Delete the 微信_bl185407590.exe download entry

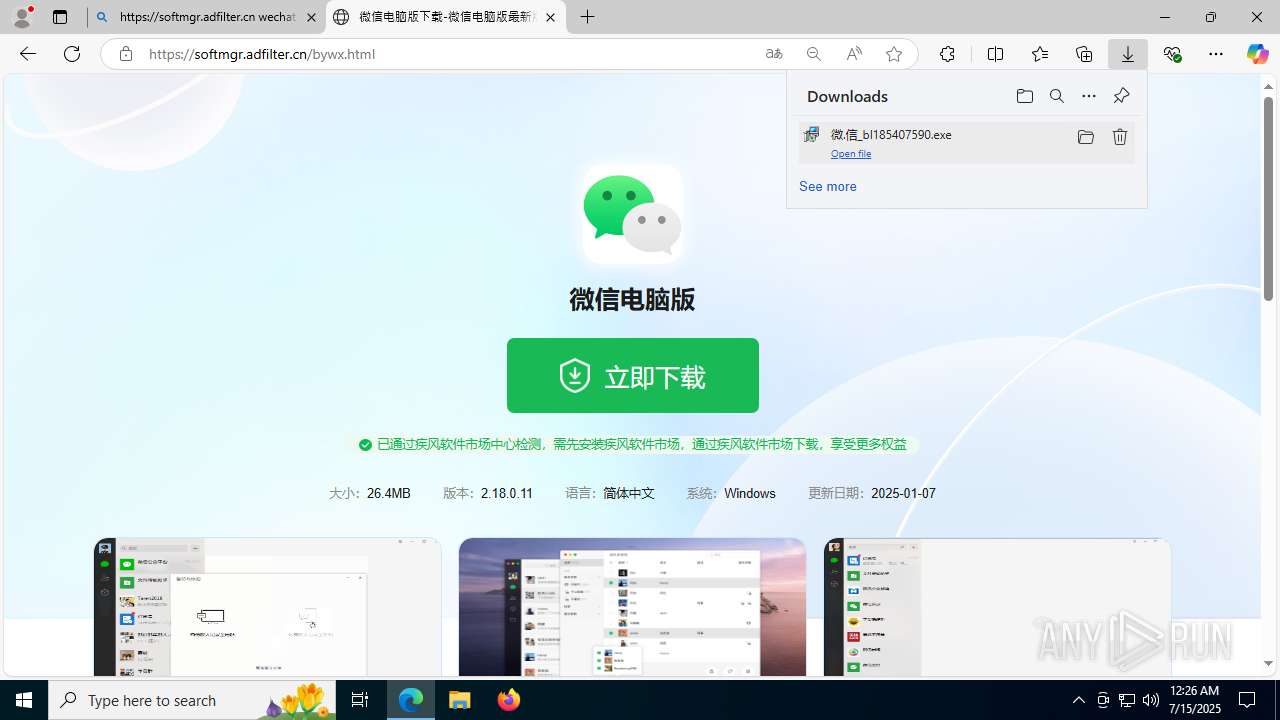click(1120, 137)
